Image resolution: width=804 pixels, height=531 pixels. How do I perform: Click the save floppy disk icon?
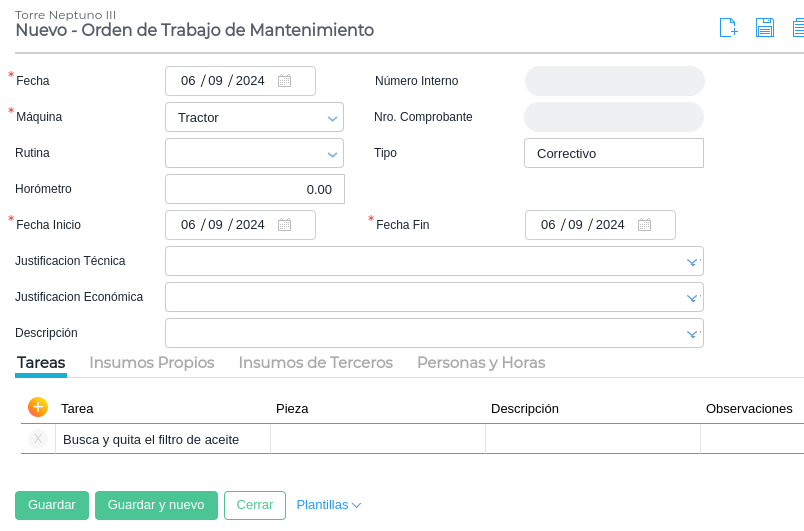click(765, 28)
